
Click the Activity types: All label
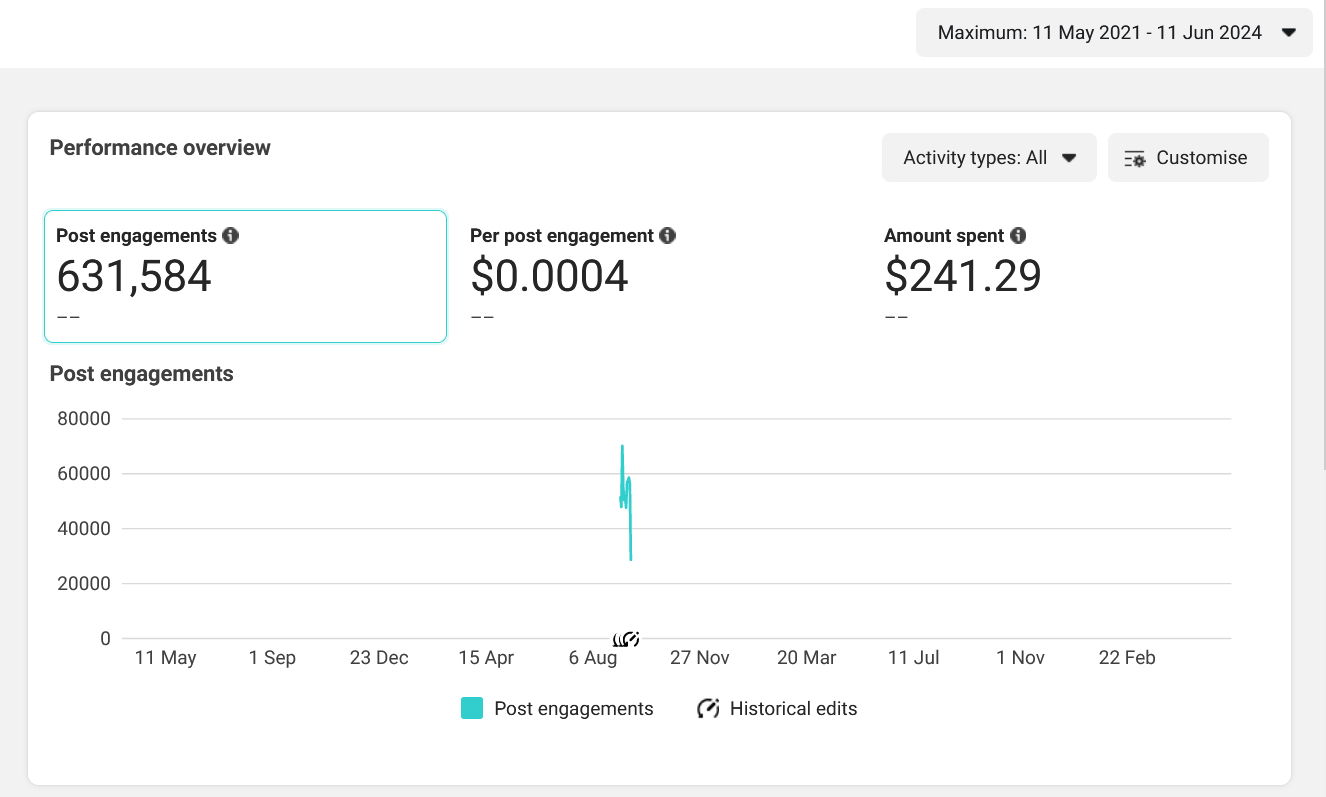pyautogui.click(x=975, y=158)
